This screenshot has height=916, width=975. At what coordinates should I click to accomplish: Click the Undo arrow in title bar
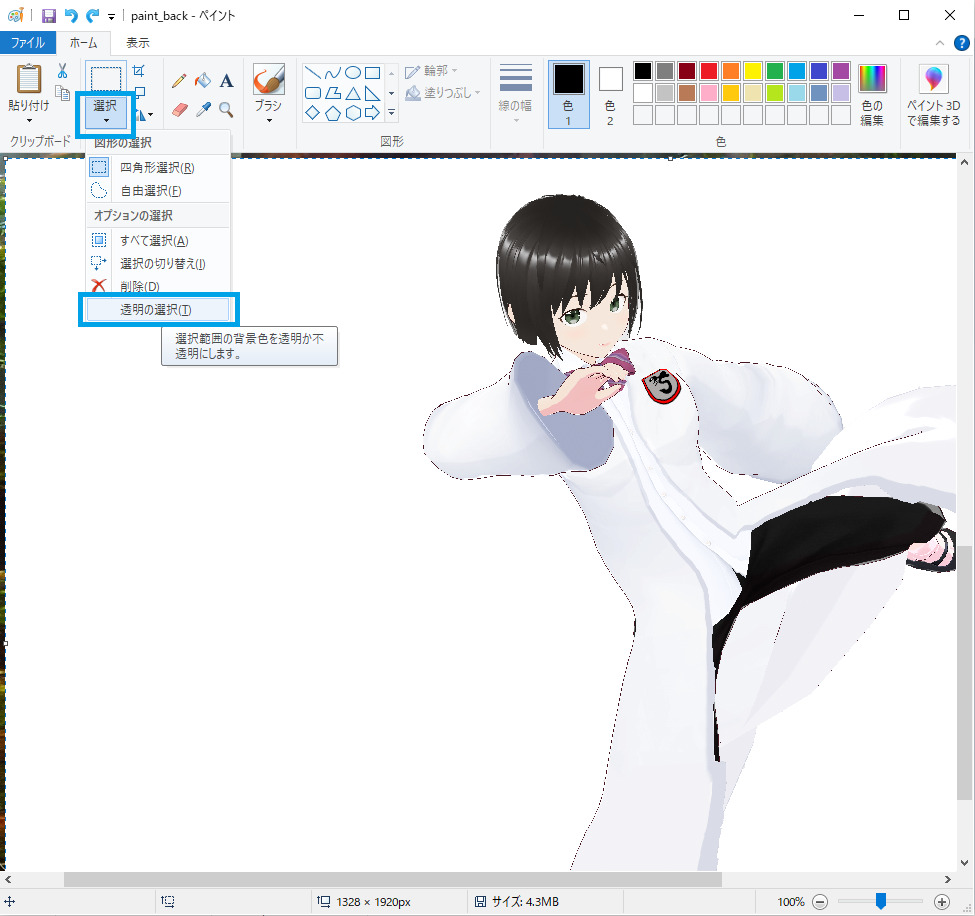point(71,16)
